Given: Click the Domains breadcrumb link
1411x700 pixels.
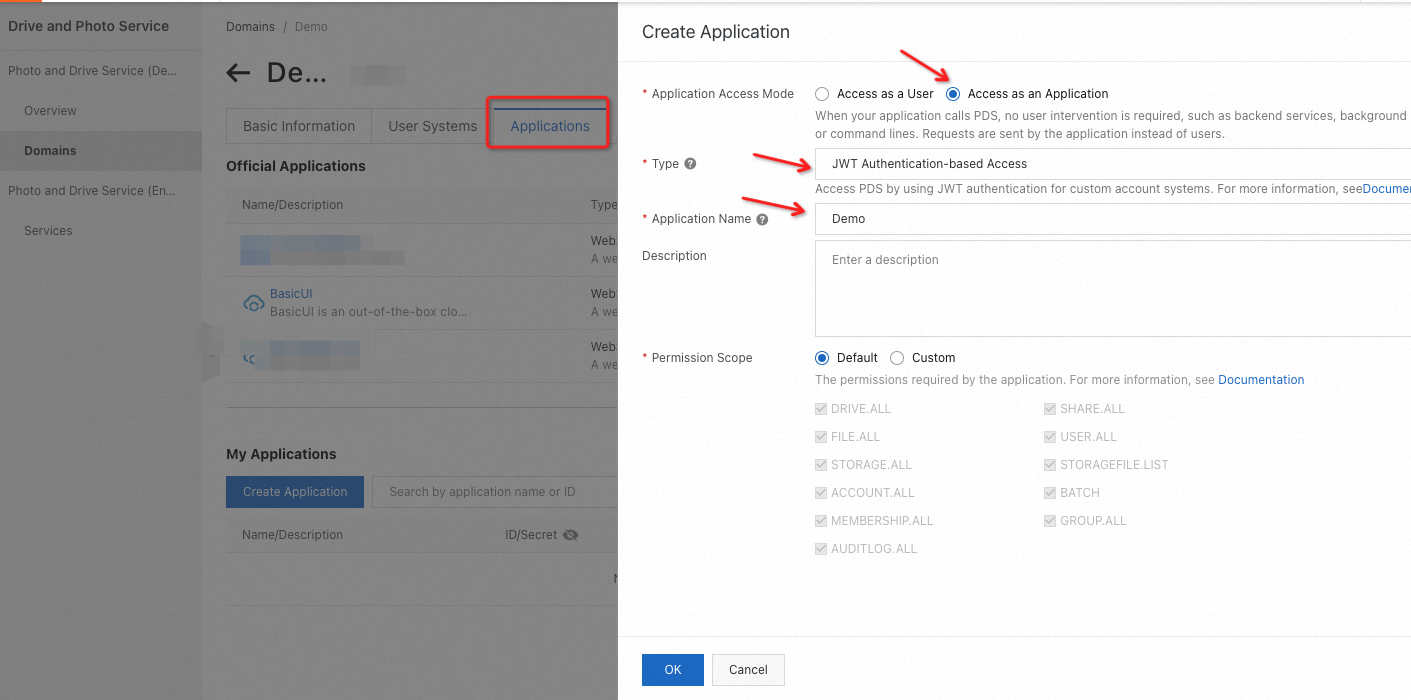Looking at the screenshot, I should (250, 27).
